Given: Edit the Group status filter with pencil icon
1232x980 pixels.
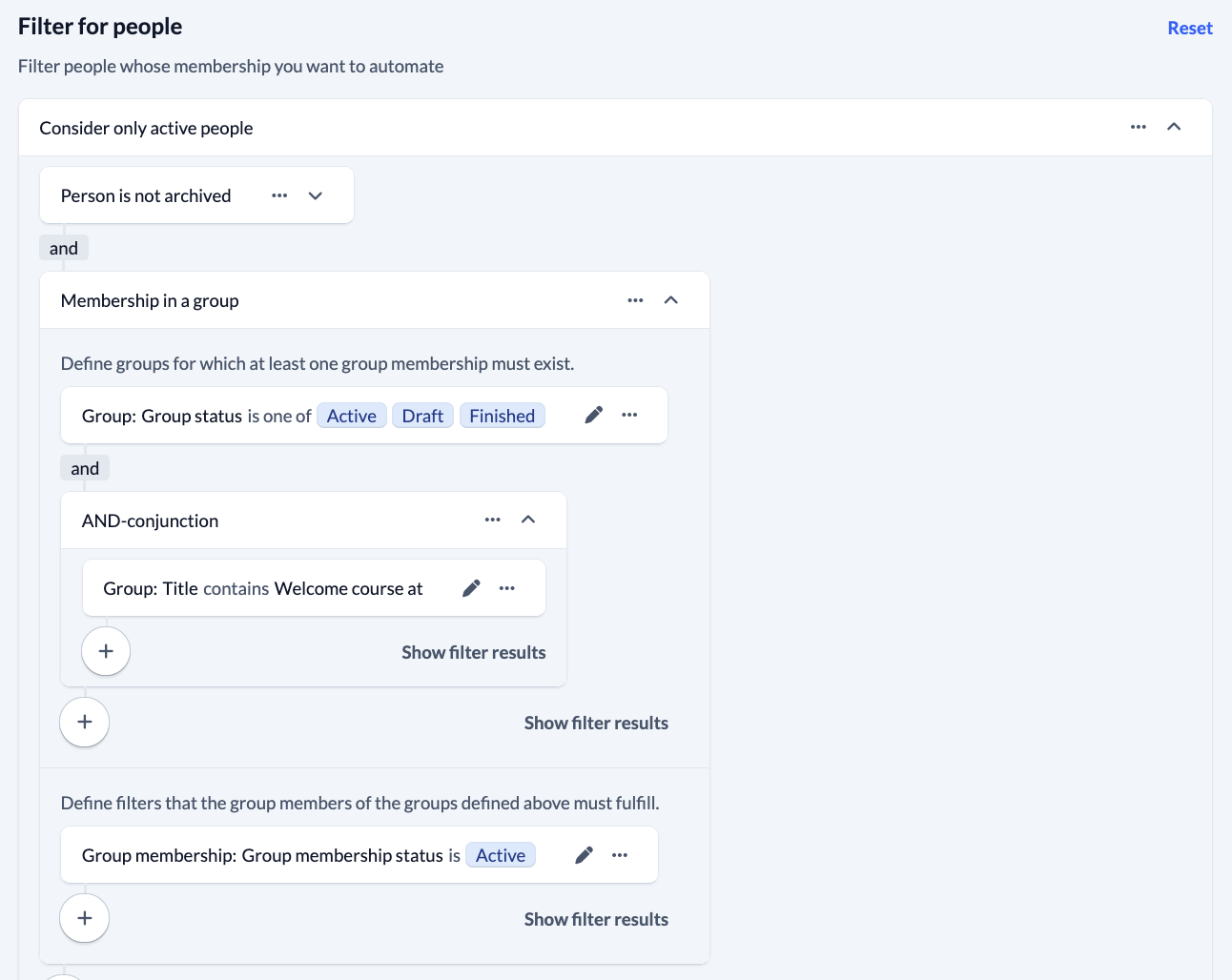Looking at the screenshot, I should (593, 415).
